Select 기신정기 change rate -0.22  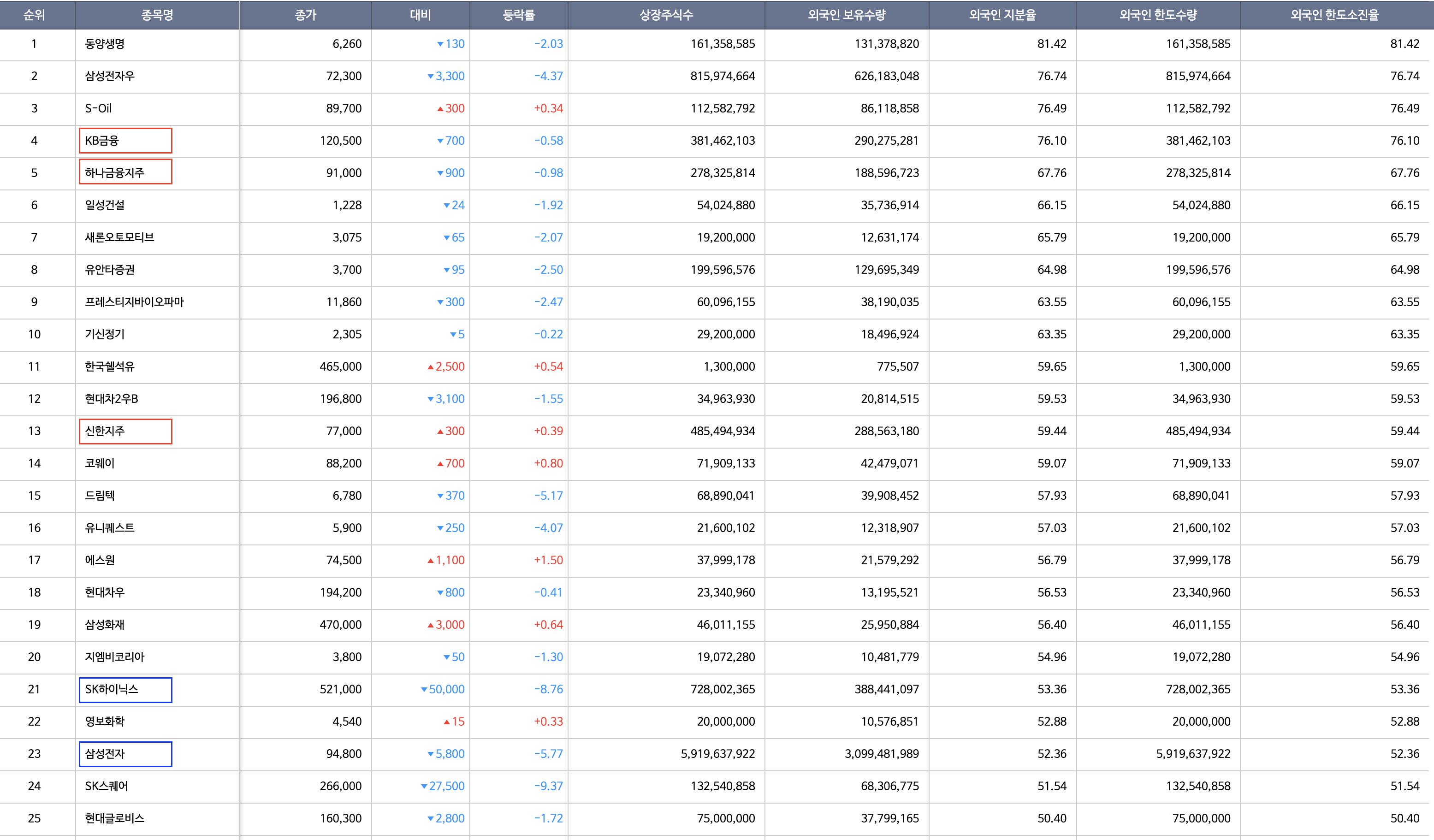548,335
